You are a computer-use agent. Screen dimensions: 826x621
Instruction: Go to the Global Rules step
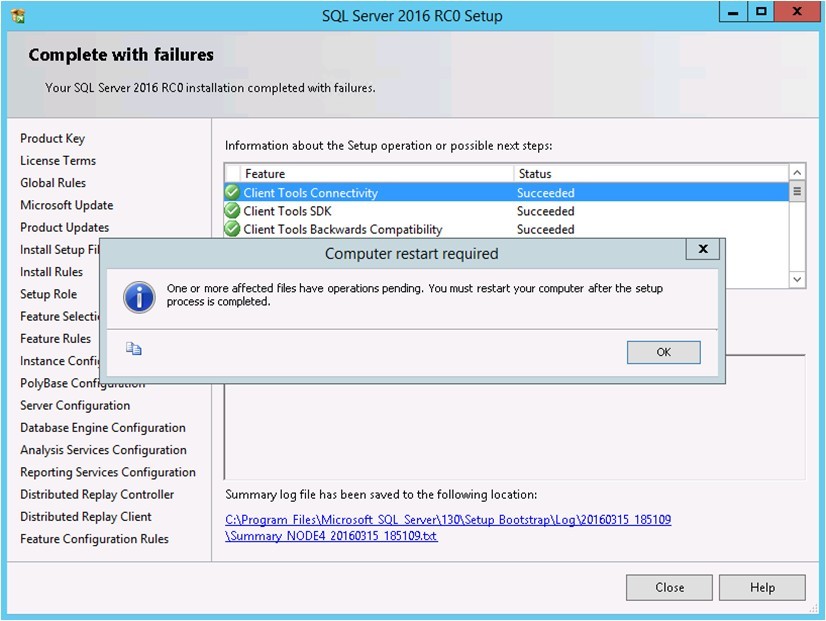click(53, 183)
